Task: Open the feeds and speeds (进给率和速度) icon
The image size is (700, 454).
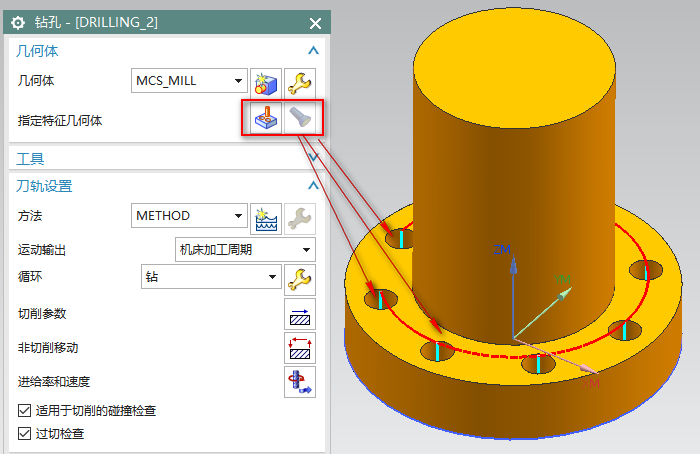Action: pyautogui.click(x=299, y=381)
